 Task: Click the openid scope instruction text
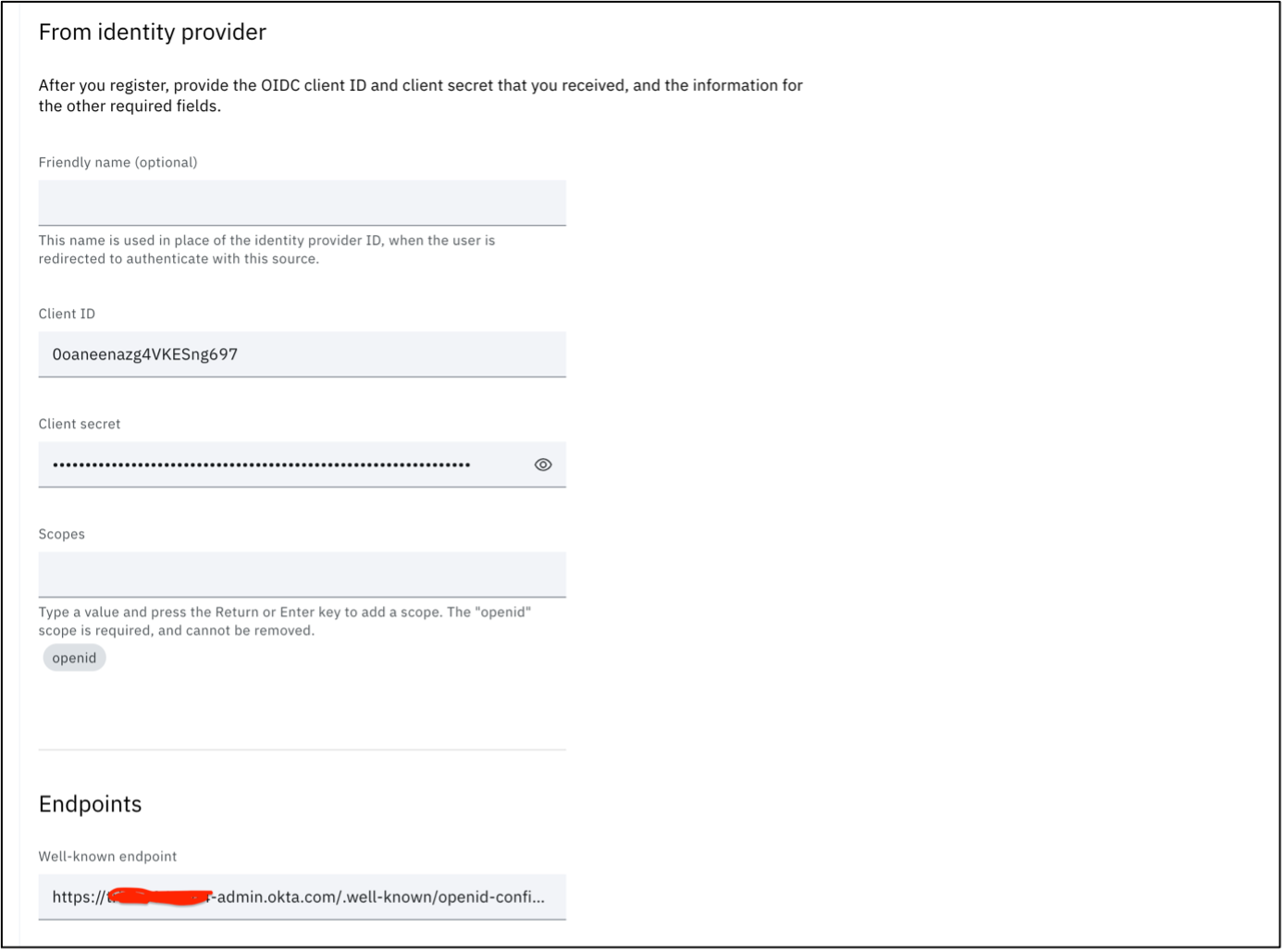tap(285, 621)
